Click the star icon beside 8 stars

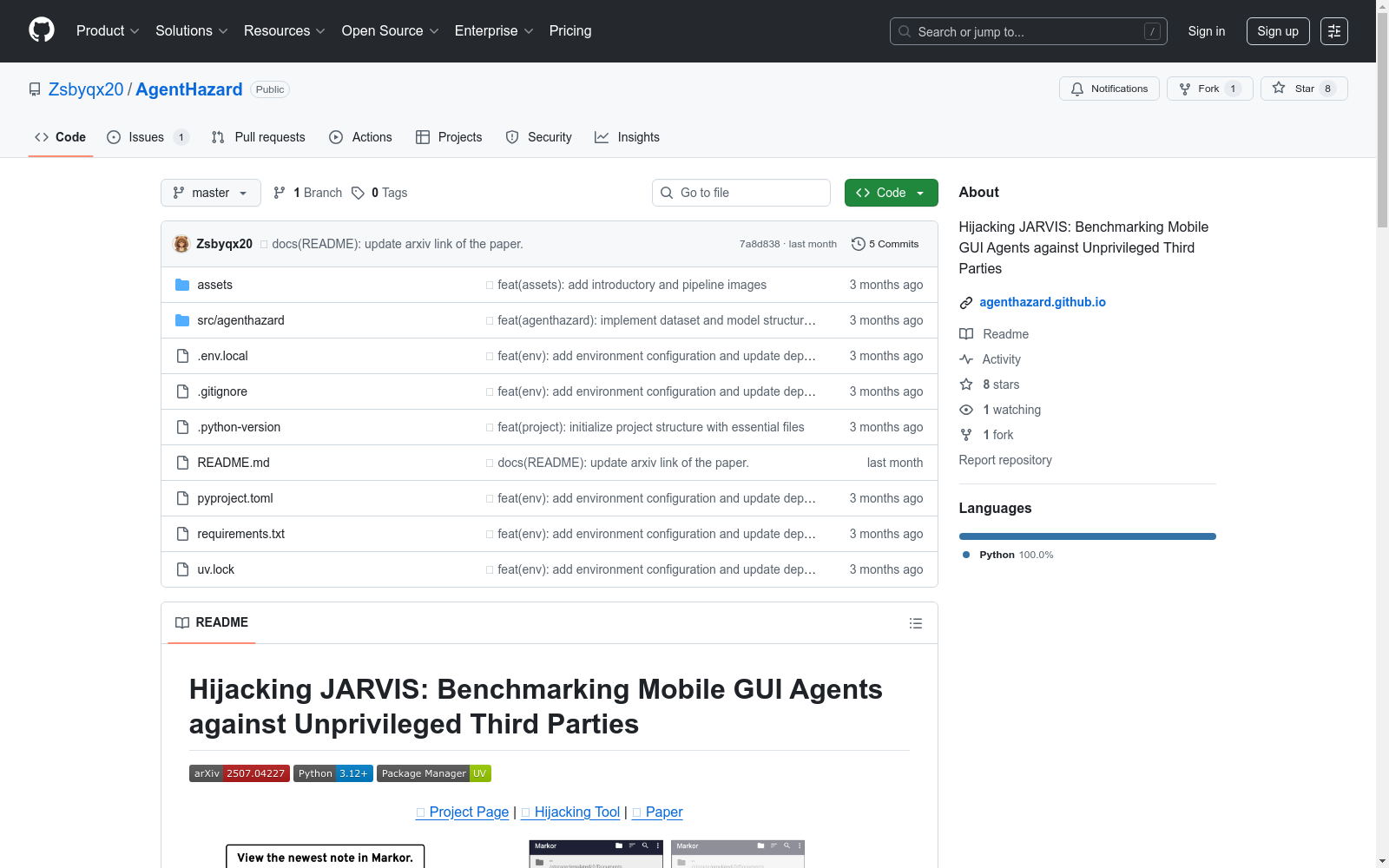click(966, 385)
